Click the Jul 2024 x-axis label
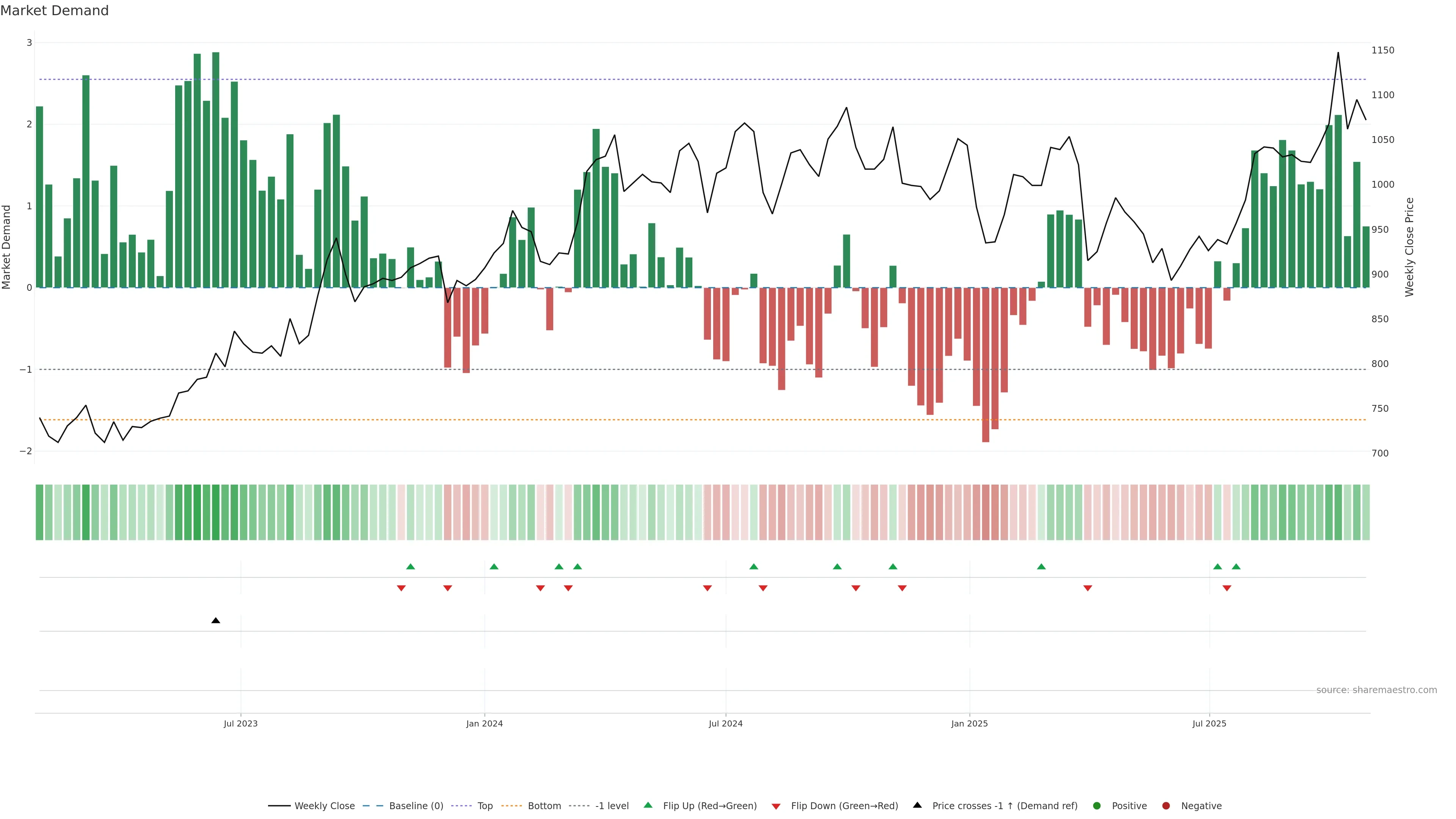The height and width of the screenshot is (819, 1456). (x=726, y=723)
